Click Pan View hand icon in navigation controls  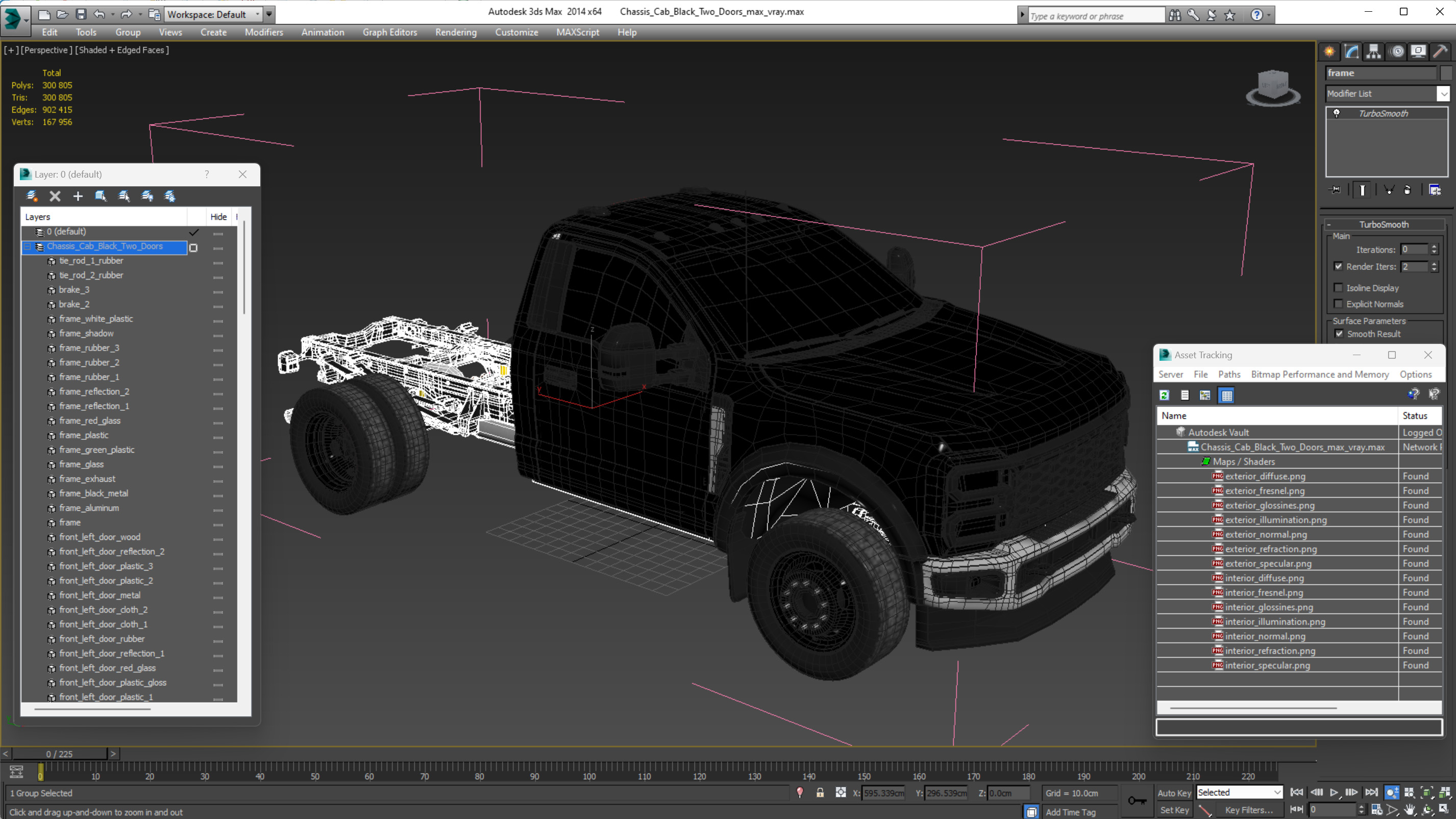[x=1410, y=810]
